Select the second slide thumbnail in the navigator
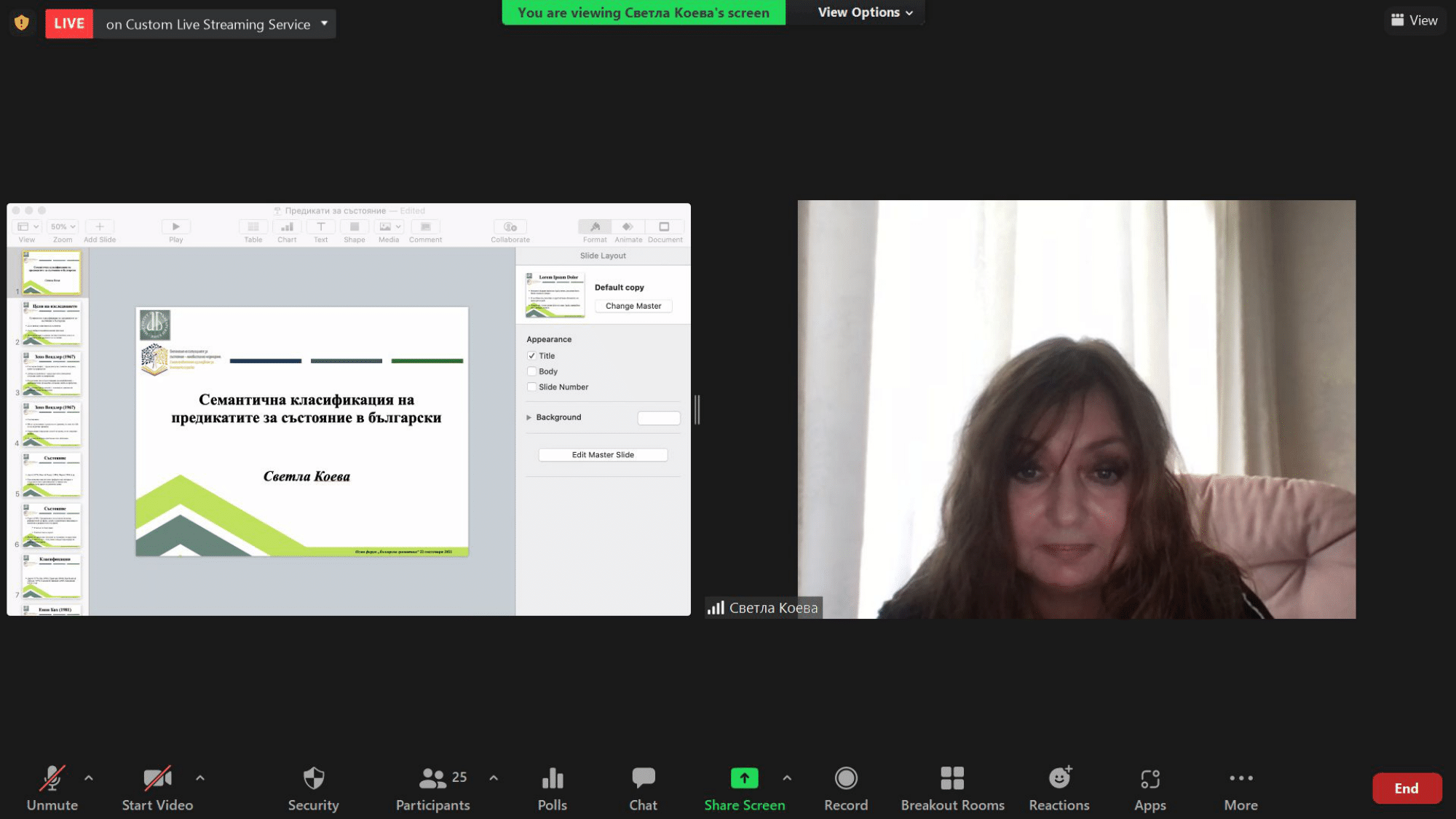1456x819 pixels. tap(52, 324)
